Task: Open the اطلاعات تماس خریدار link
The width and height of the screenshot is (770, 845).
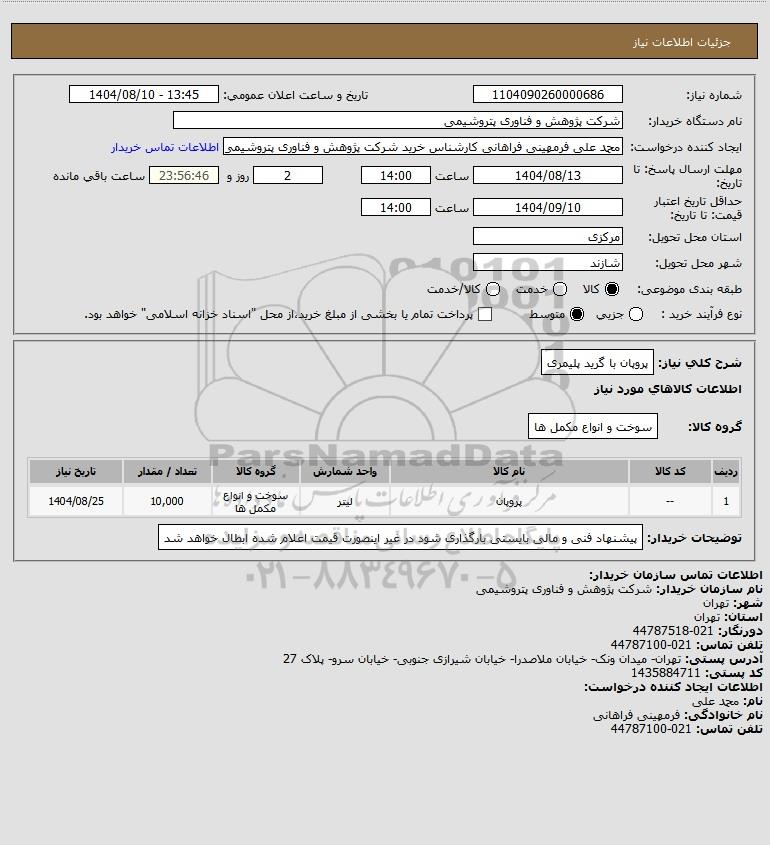Action: click(165, 147)
